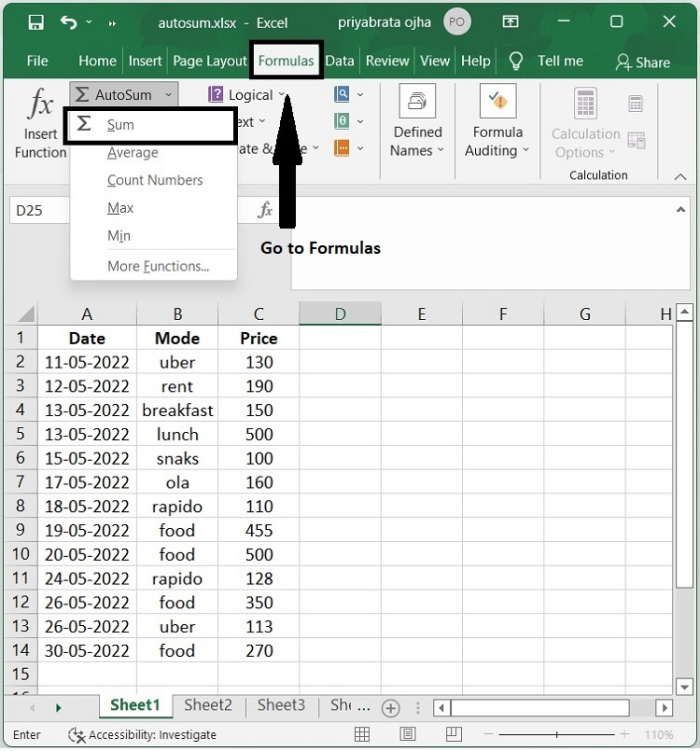The image size is (700, 751).
Task: Collapse the formula bar chevron
Action: 680,210
